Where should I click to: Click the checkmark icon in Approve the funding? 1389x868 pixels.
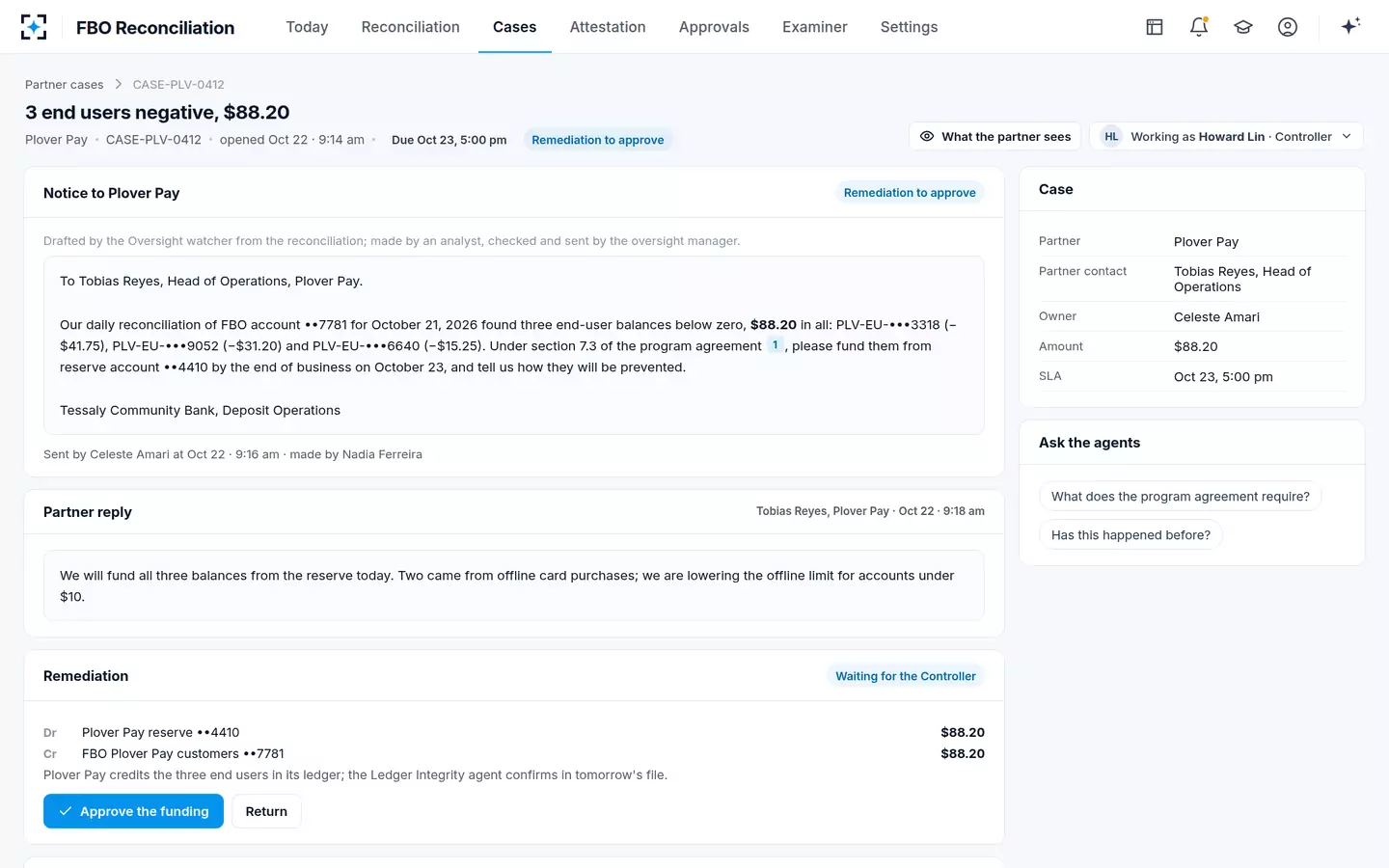(x=66, y=811)
